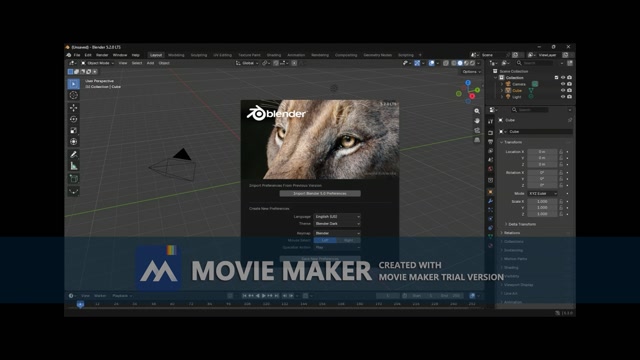640x360 pixels.
Task: Expand the Camera item in outliner
Action: [502, 84]
